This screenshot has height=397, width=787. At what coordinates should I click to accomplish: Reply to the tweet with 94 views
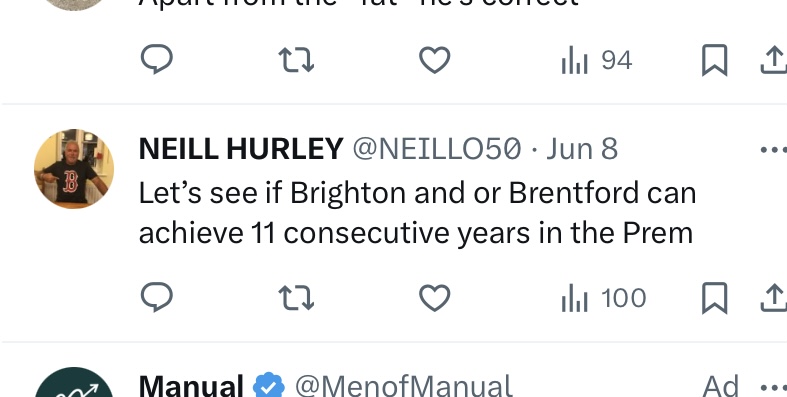pyautogui.click(x=157, y=59)
